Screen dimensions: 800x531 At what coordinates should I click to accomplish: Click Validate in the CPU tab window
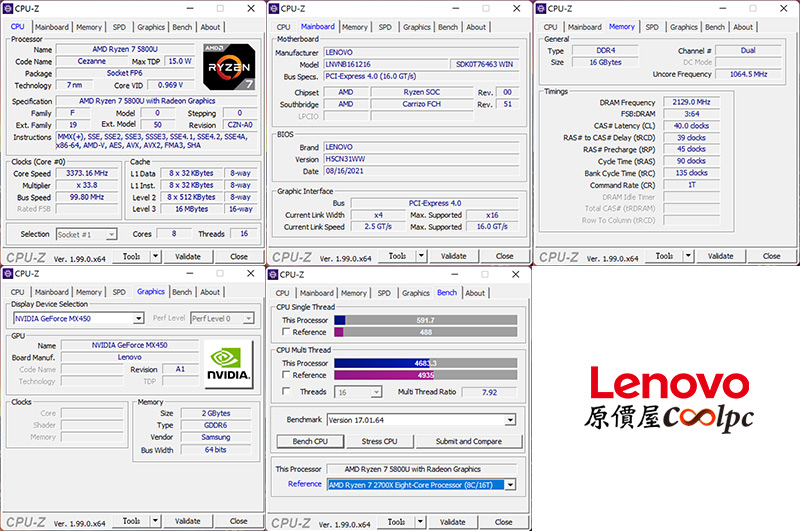pos(188,257)
